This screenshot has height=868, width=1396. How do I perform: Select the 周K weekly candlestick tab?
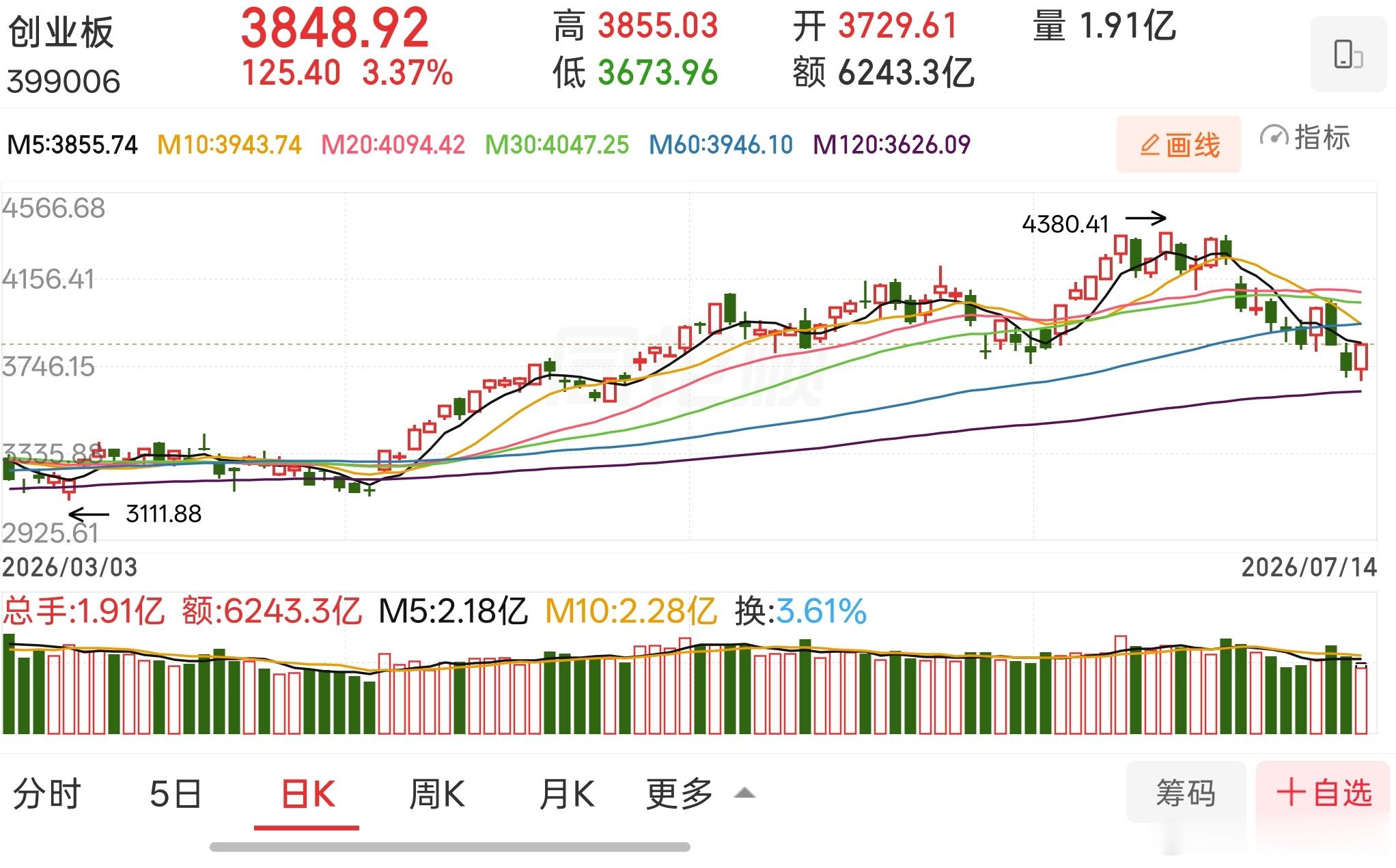coord(437,794)
